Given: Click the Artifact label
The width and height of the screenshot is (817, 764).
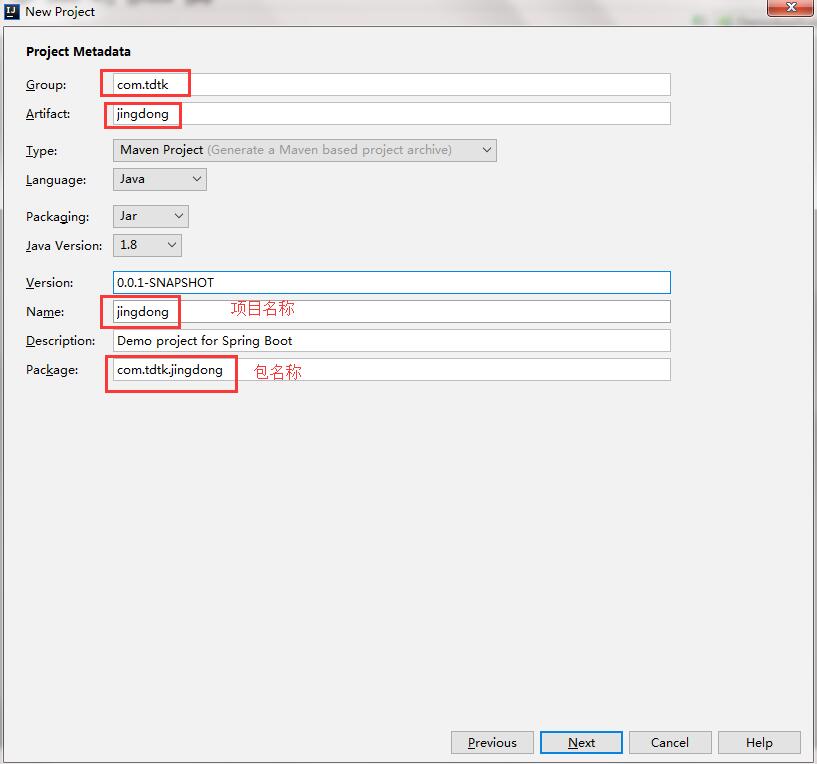Looking at the screenshot, I should [x=48, y=114].
